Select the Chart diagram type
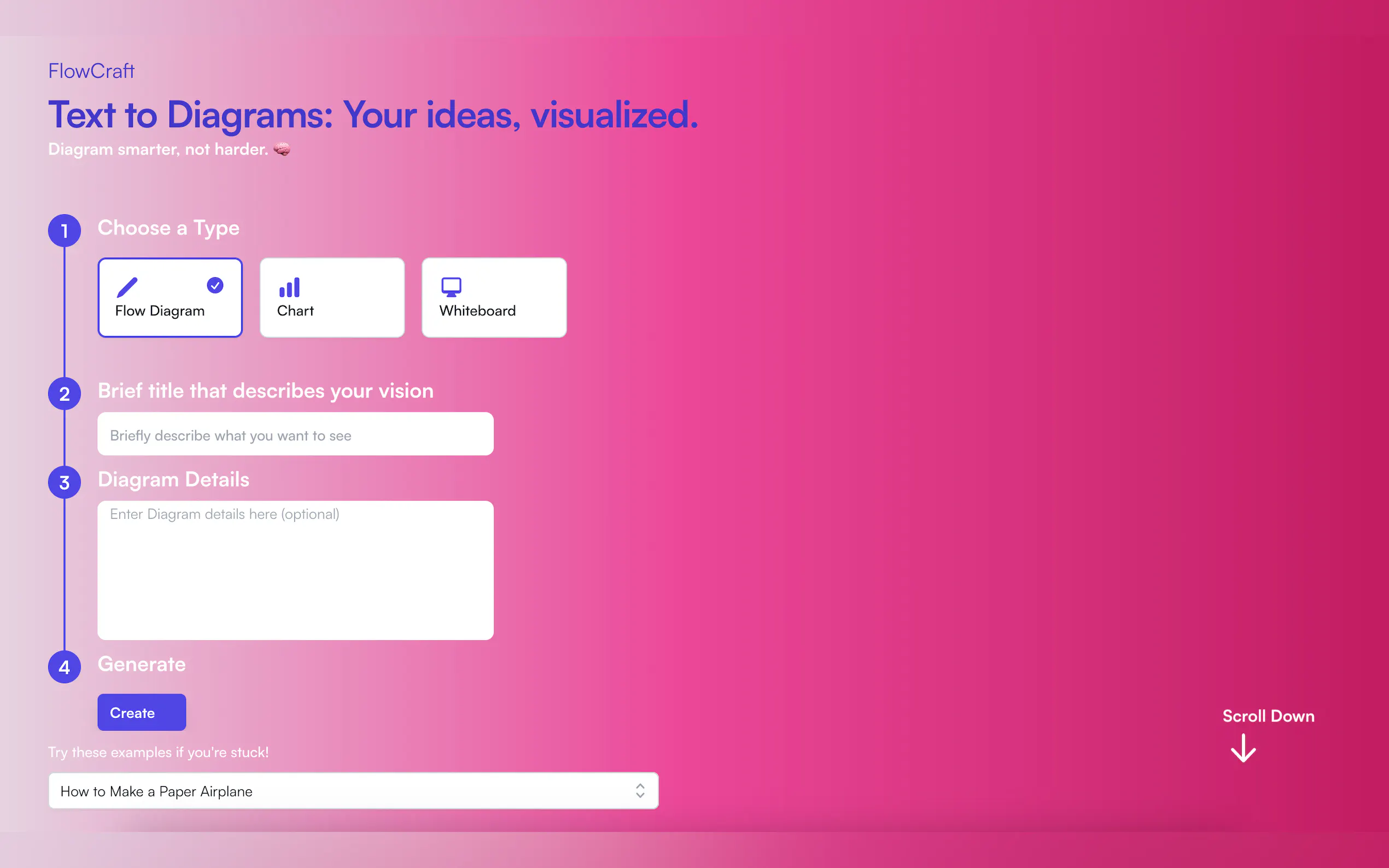The image size is (1389, 868). 332,297
